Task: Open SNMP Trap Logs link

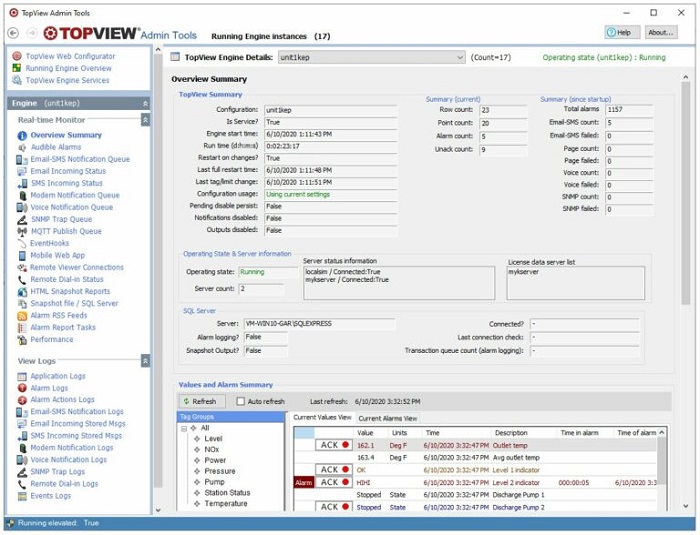Action: point(57,472)
